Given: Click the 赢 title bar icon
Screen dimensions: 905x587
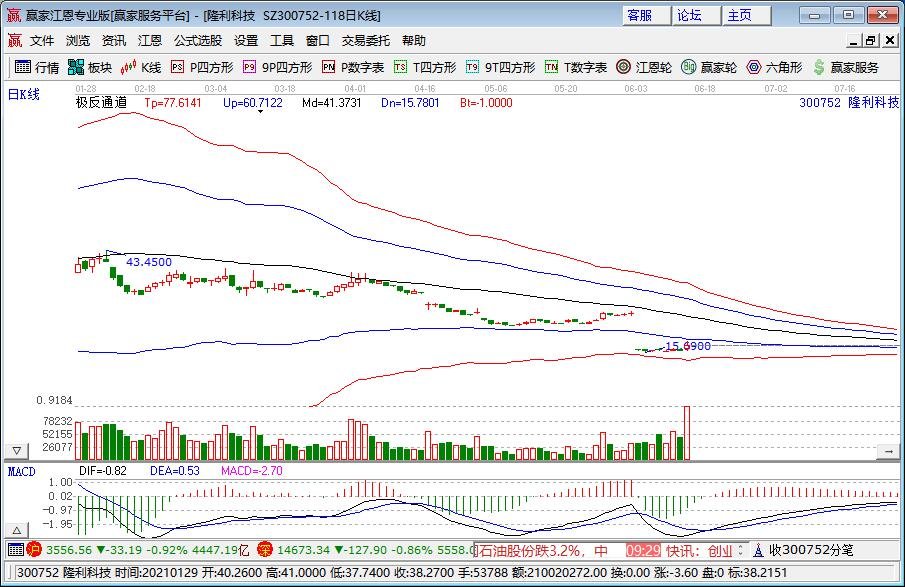Looking at the screenshot, I should click(x=13, y=15).
